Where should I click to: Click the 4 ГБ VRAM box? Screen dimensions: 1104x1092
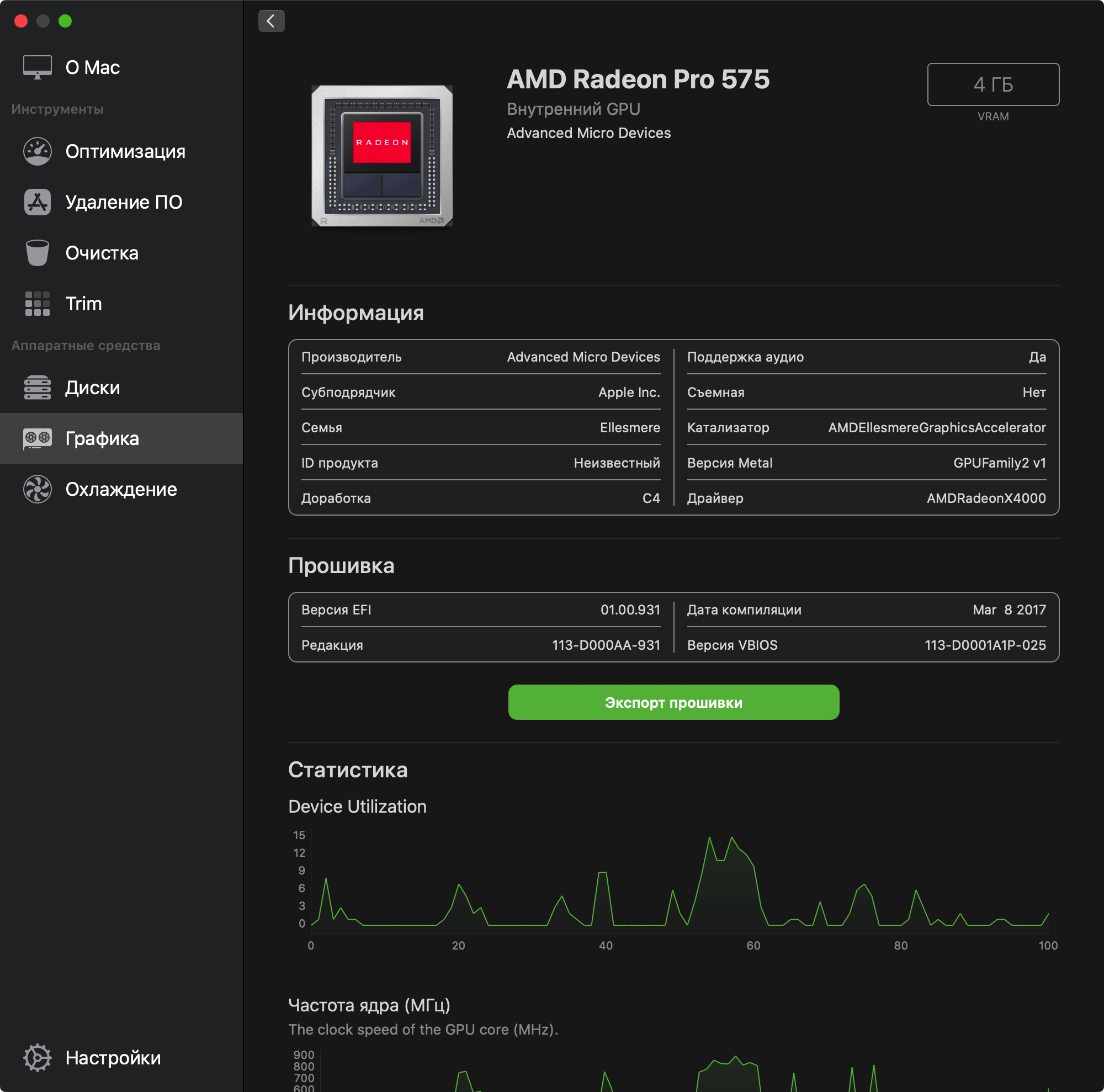(x=992, y=84)
